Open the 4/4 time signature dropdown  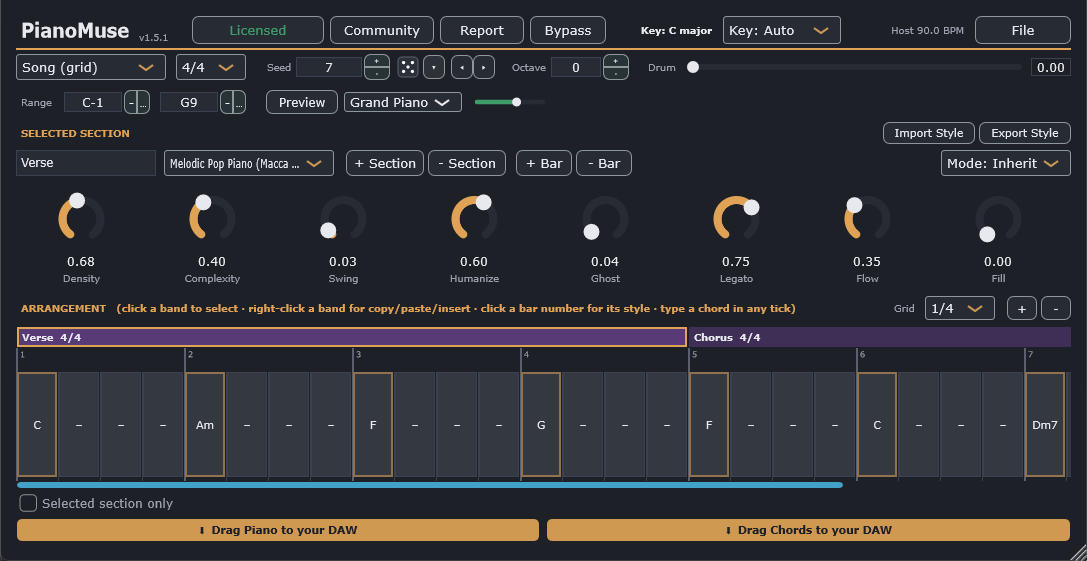point(211,67)
